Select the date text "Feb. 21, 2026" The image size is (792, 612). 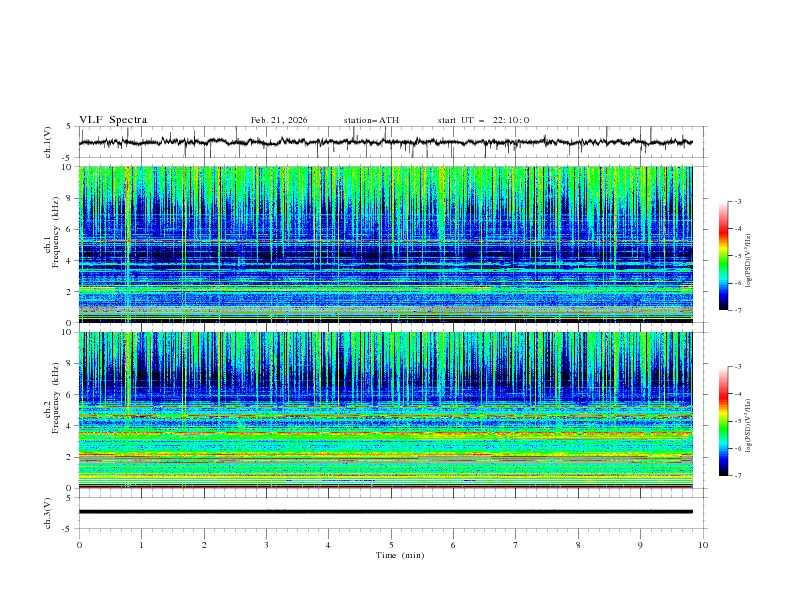click(279, 120)
